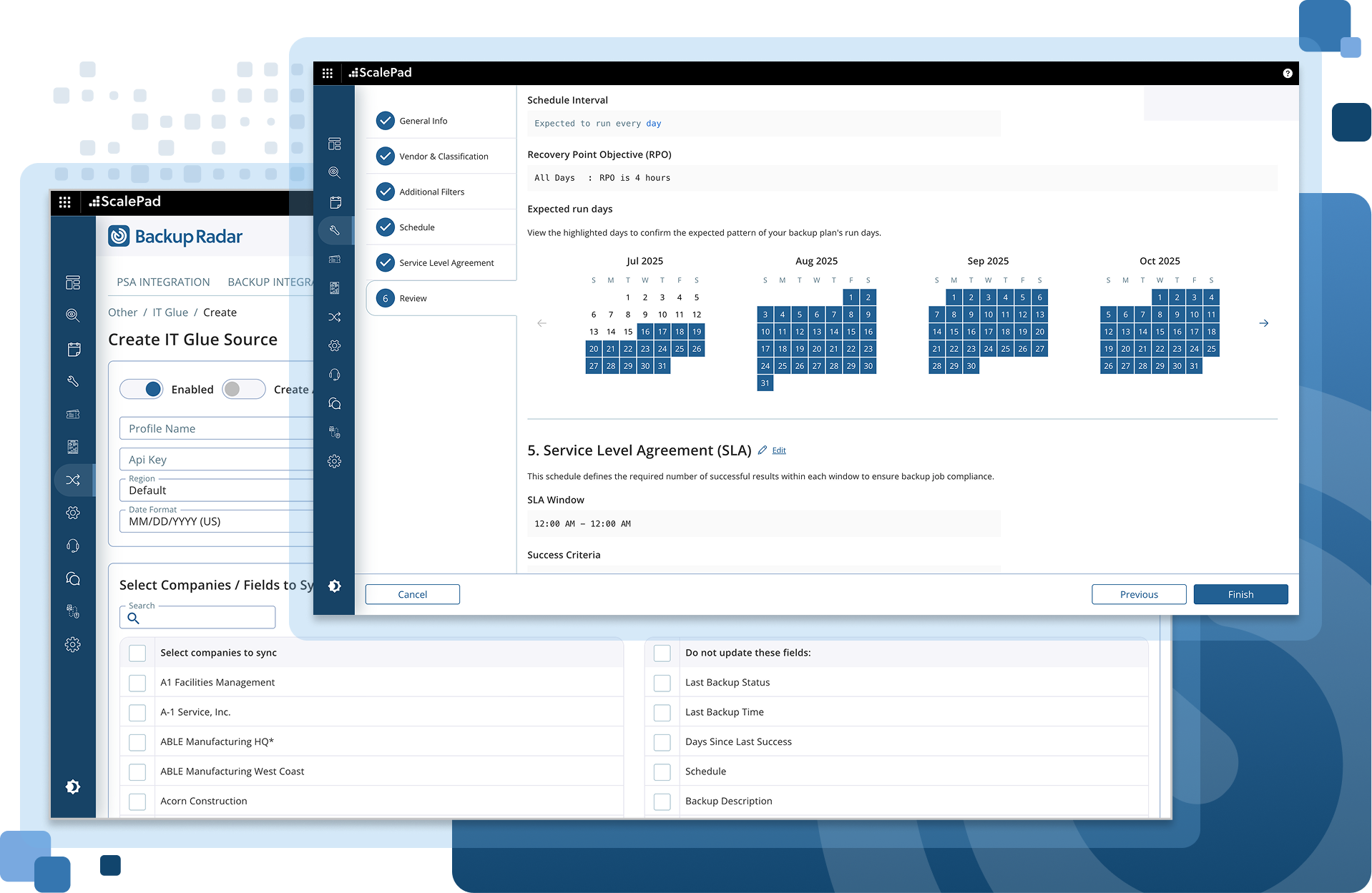Click the help question mark icon

[1287, 73]
